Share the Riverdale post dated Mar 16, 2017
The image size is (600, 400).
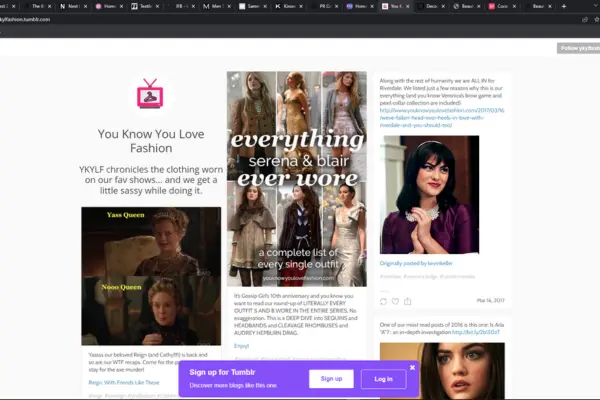[408, 302]
